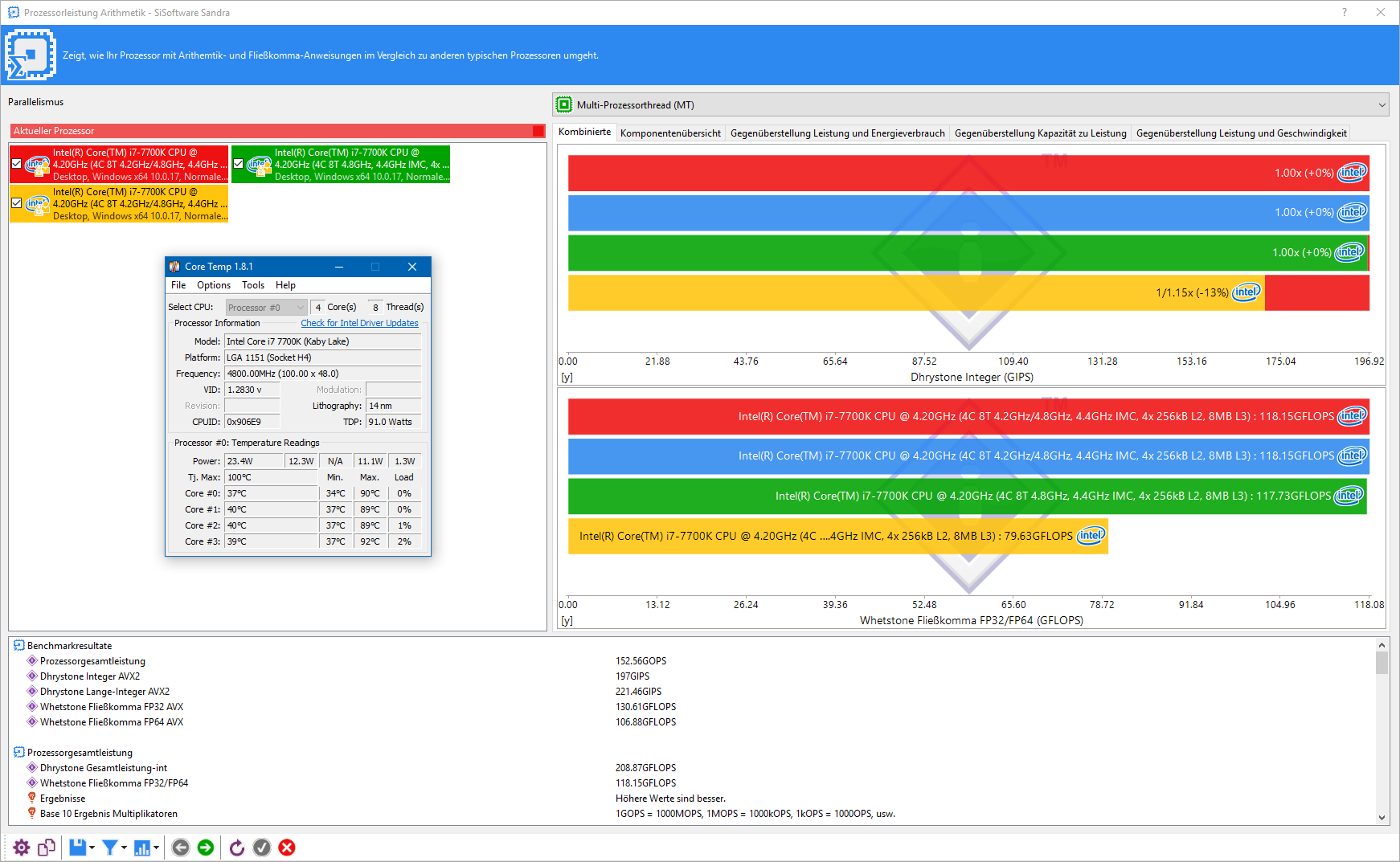1400x862 pixels.
Task: Click Intel logo on red Dhrystone bar
Action: pos(1352,172)
